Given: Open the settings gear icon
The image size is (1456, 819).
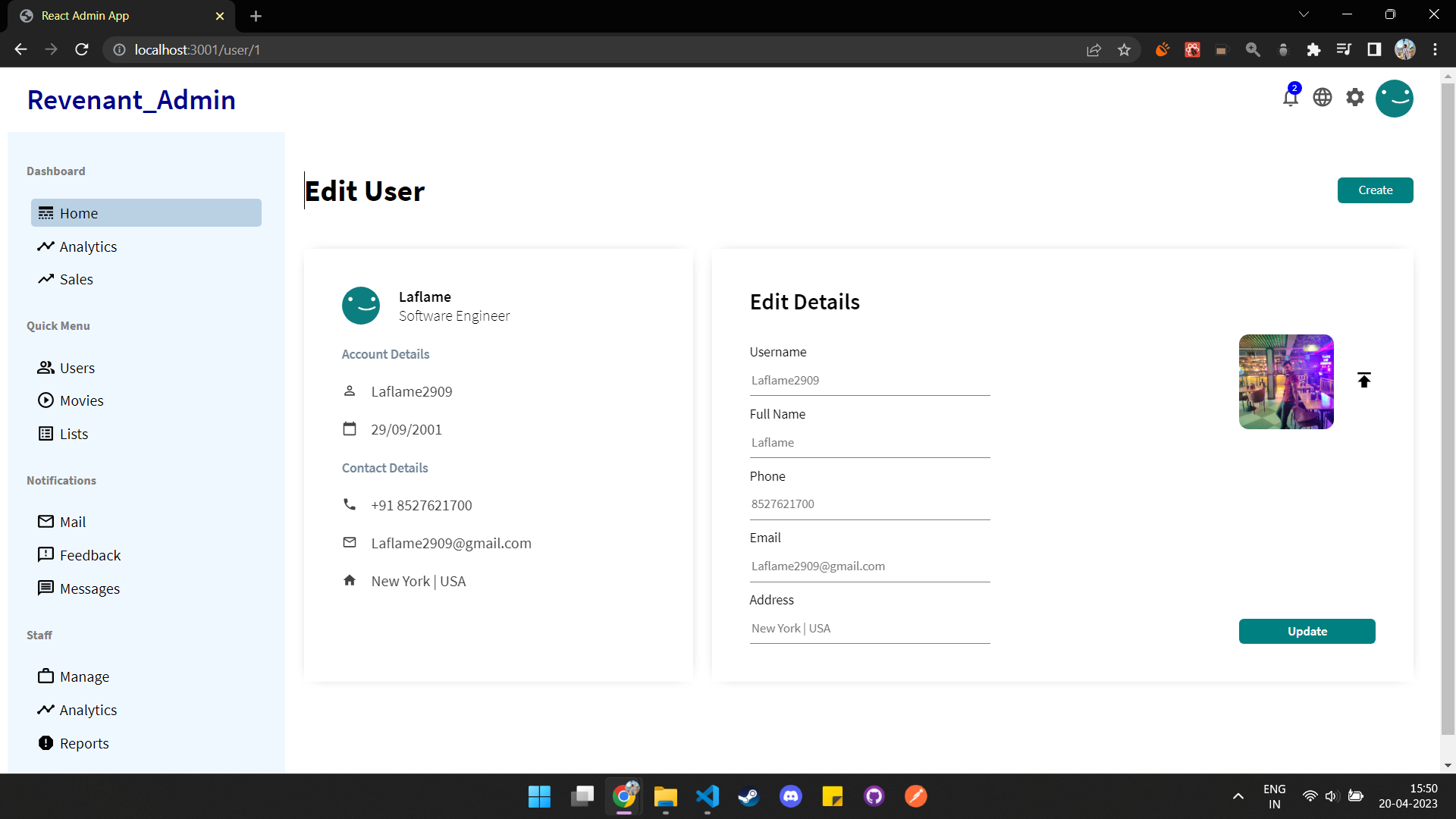Looking at the screenshot, I should click(x=1355, y=97).
